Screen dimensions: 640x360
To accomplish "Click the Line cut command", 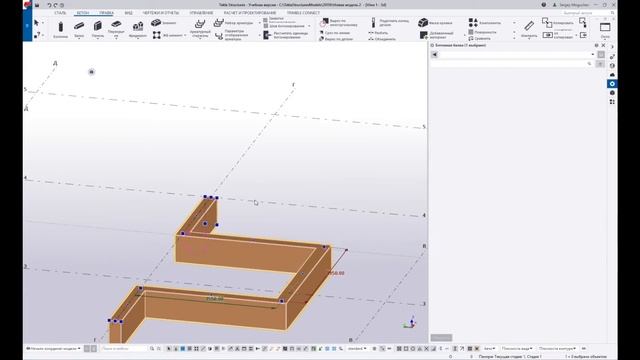I will pos(334,33).
